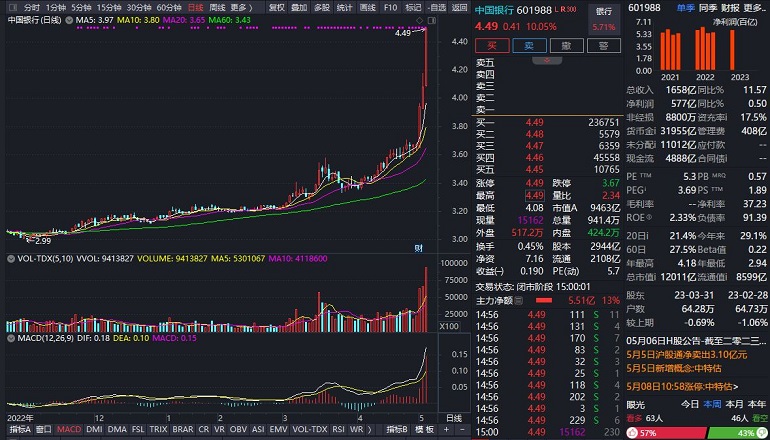Viewport: 770px width, 440px height.
Task: Select the DMA indicator tab
Action: [117, 429]
